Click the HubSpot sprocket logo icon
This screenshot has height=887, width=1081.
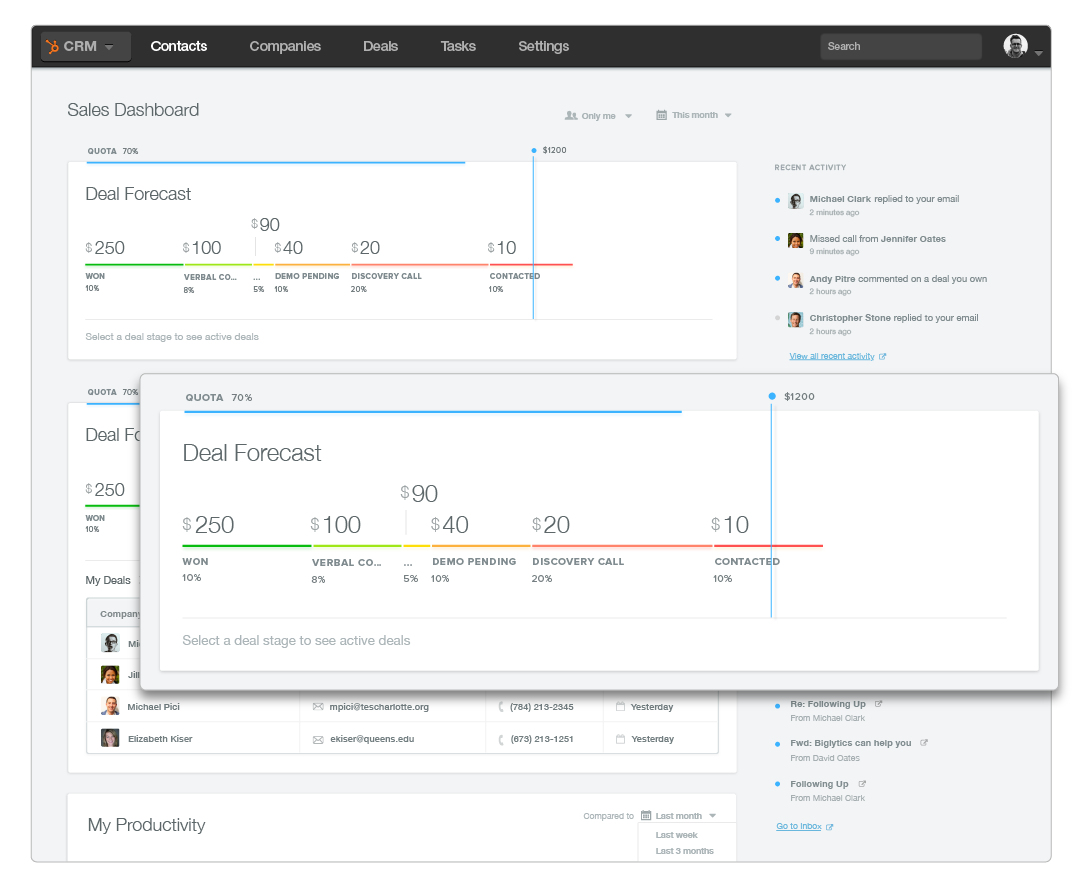pos(53,47)
